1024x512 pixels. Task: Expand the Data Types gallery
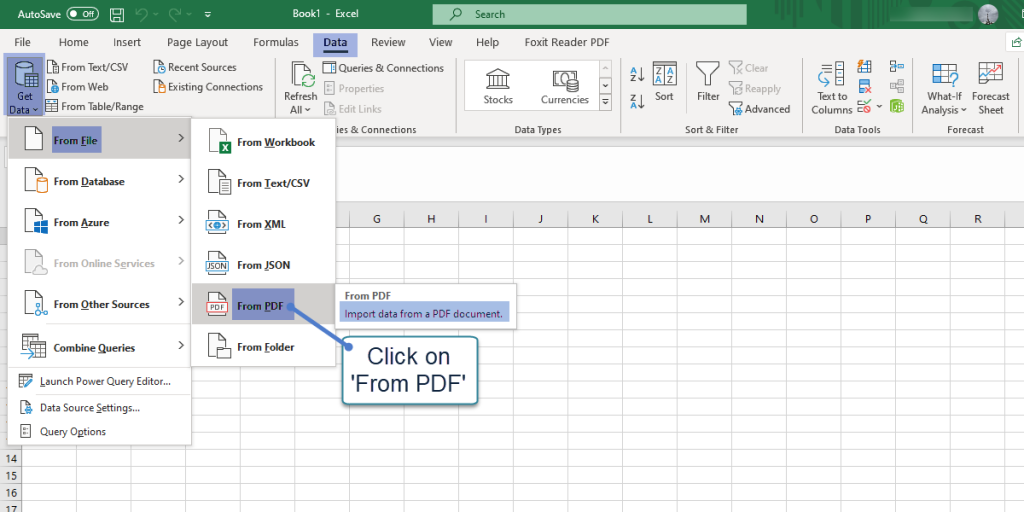pyautogui.click(x=605, y=102)
